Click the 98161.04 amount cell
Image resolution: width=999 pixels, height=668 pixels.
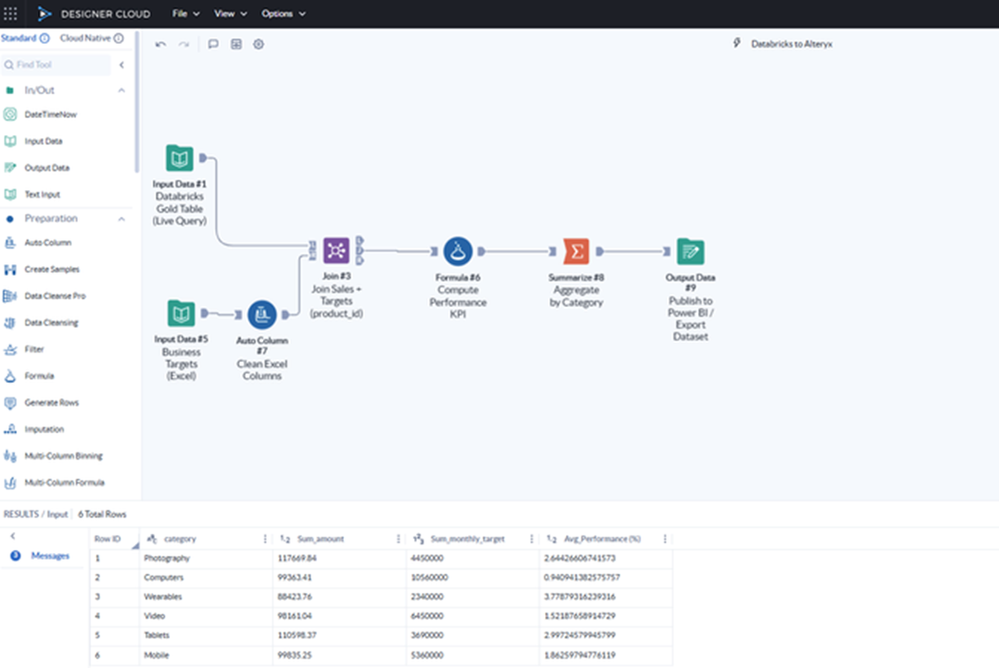pyautogui.click(x=340, y=616)
